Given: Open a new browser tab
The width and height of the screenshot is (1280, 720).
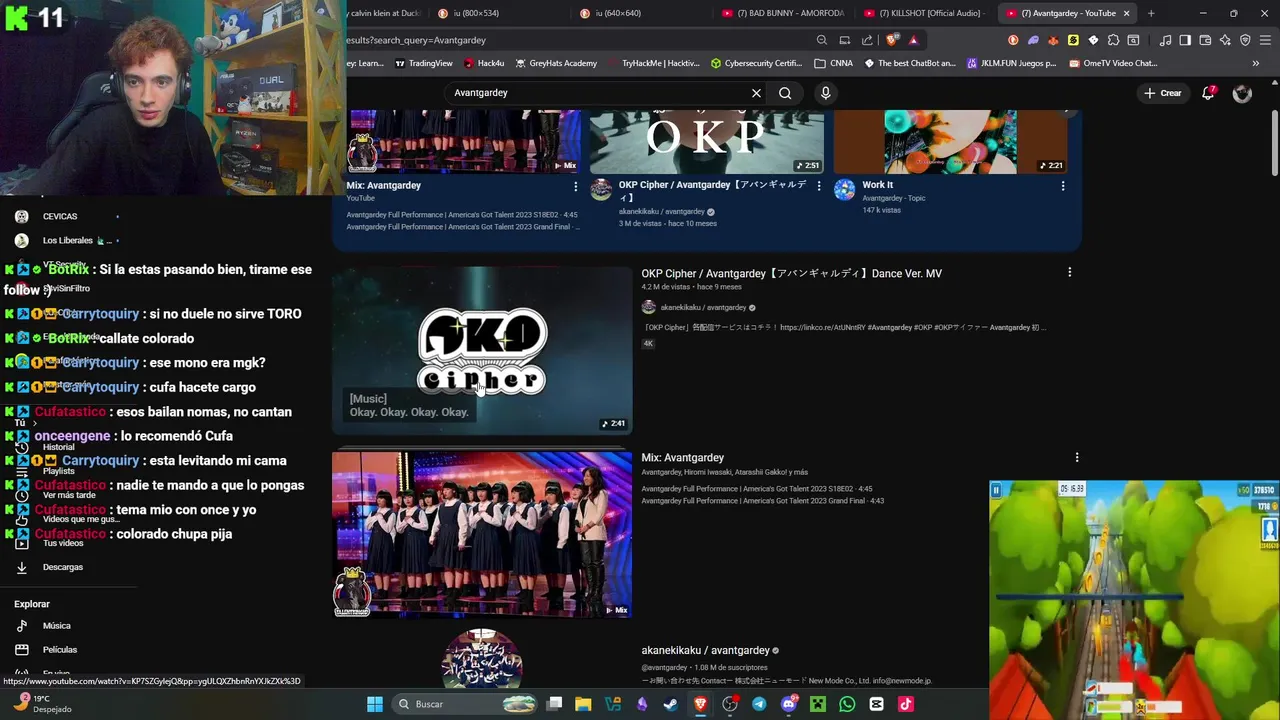Looking at the screenshot, I should pos(1151,13).
